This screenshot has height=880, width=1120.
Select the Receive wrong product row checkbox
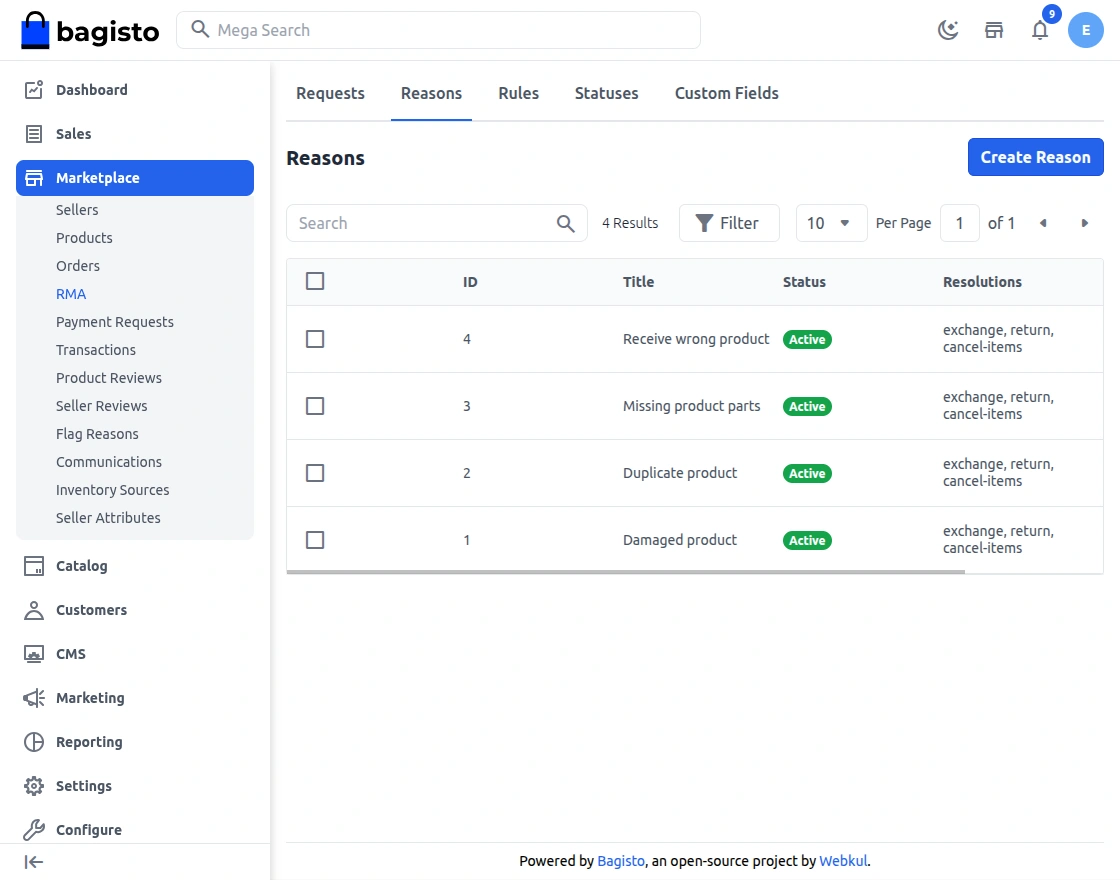[315, 339]
